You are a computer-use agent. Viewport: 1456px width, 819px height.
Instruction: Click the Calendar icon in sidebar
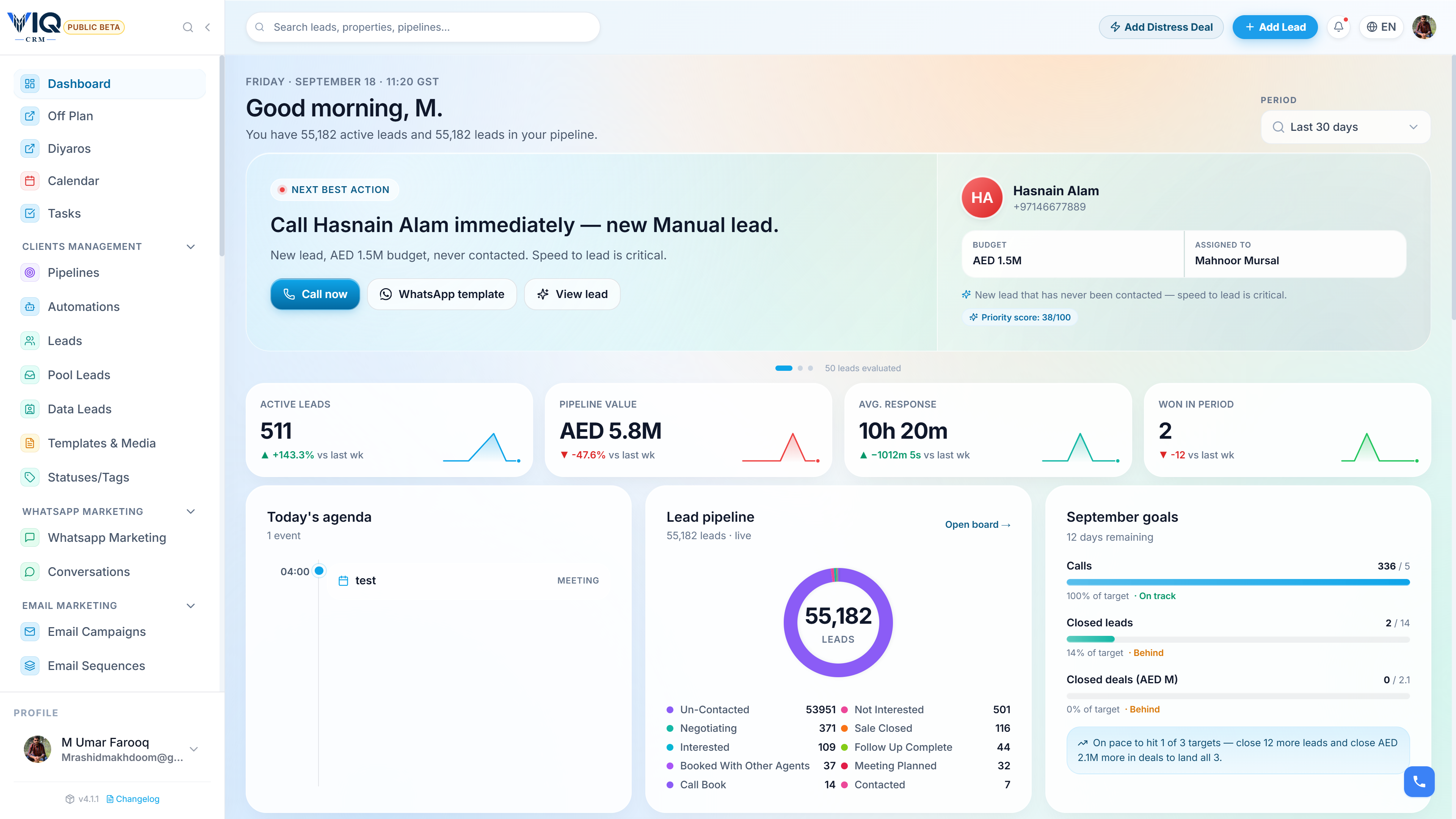click(x=30, y=181)
